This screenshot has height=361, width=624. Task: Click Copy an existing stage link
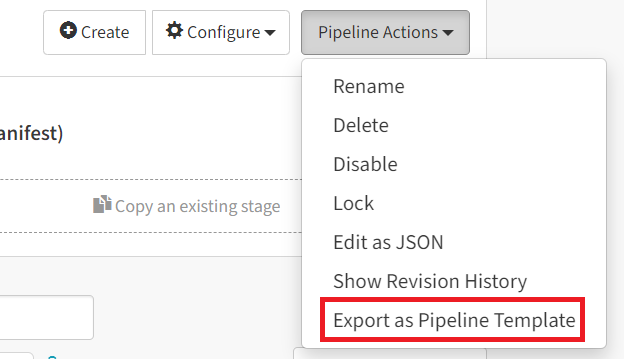pos(187,206)
